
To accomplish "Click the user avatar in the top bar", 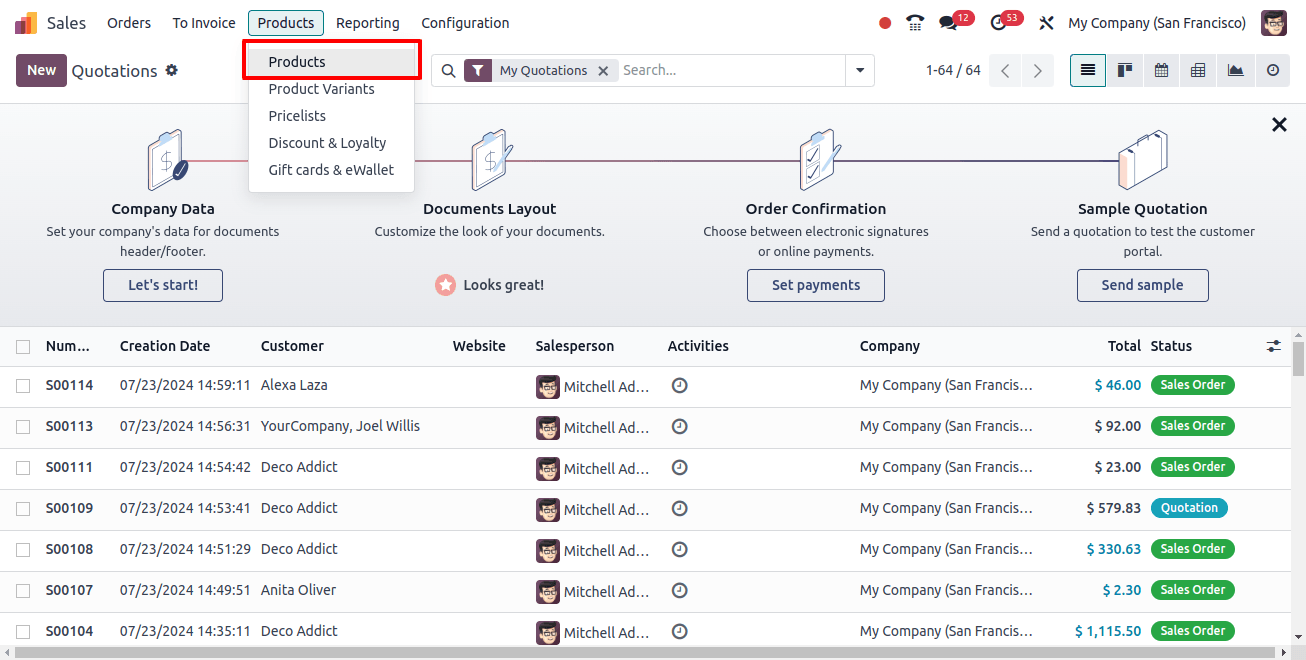I will click(1274, 23).
